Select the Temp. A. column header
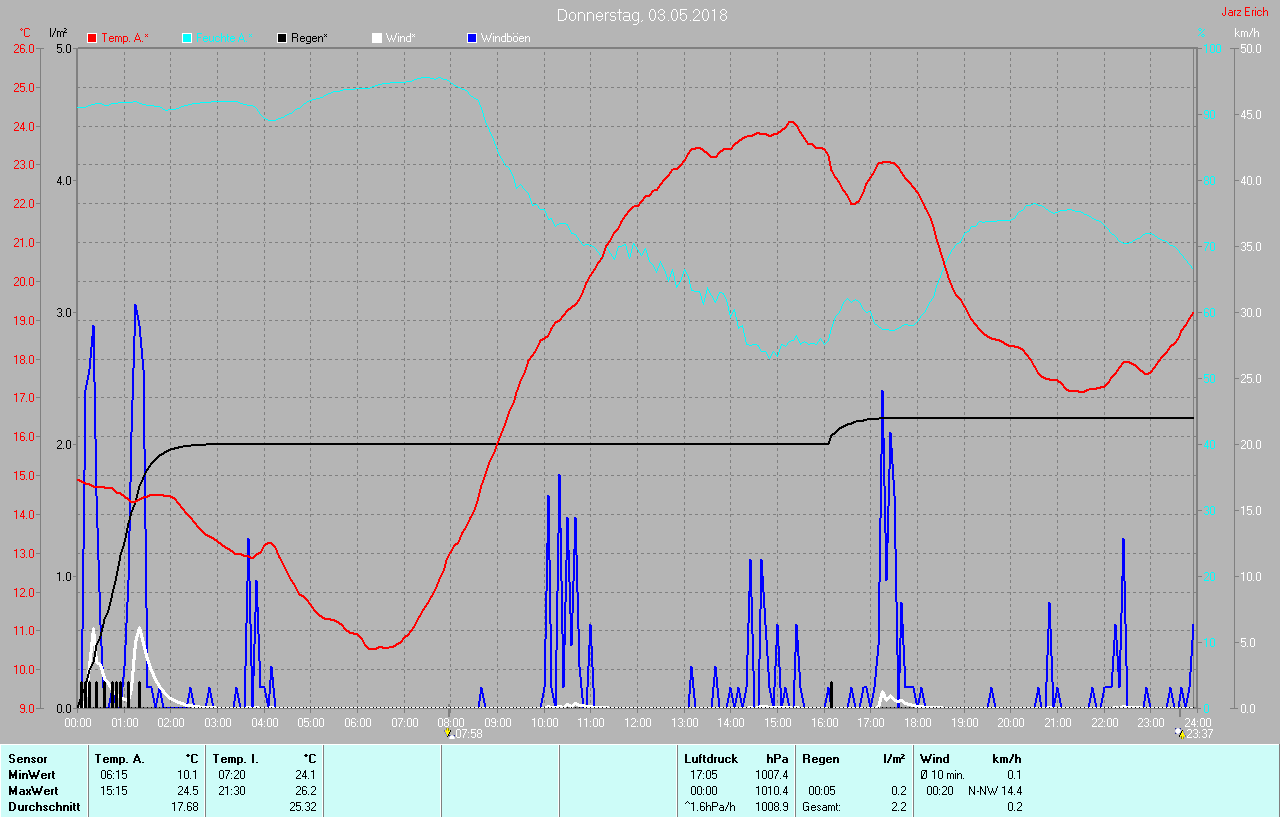Image resolution: width=1280 pixels, height=817 pixels. tap(120, 759)
